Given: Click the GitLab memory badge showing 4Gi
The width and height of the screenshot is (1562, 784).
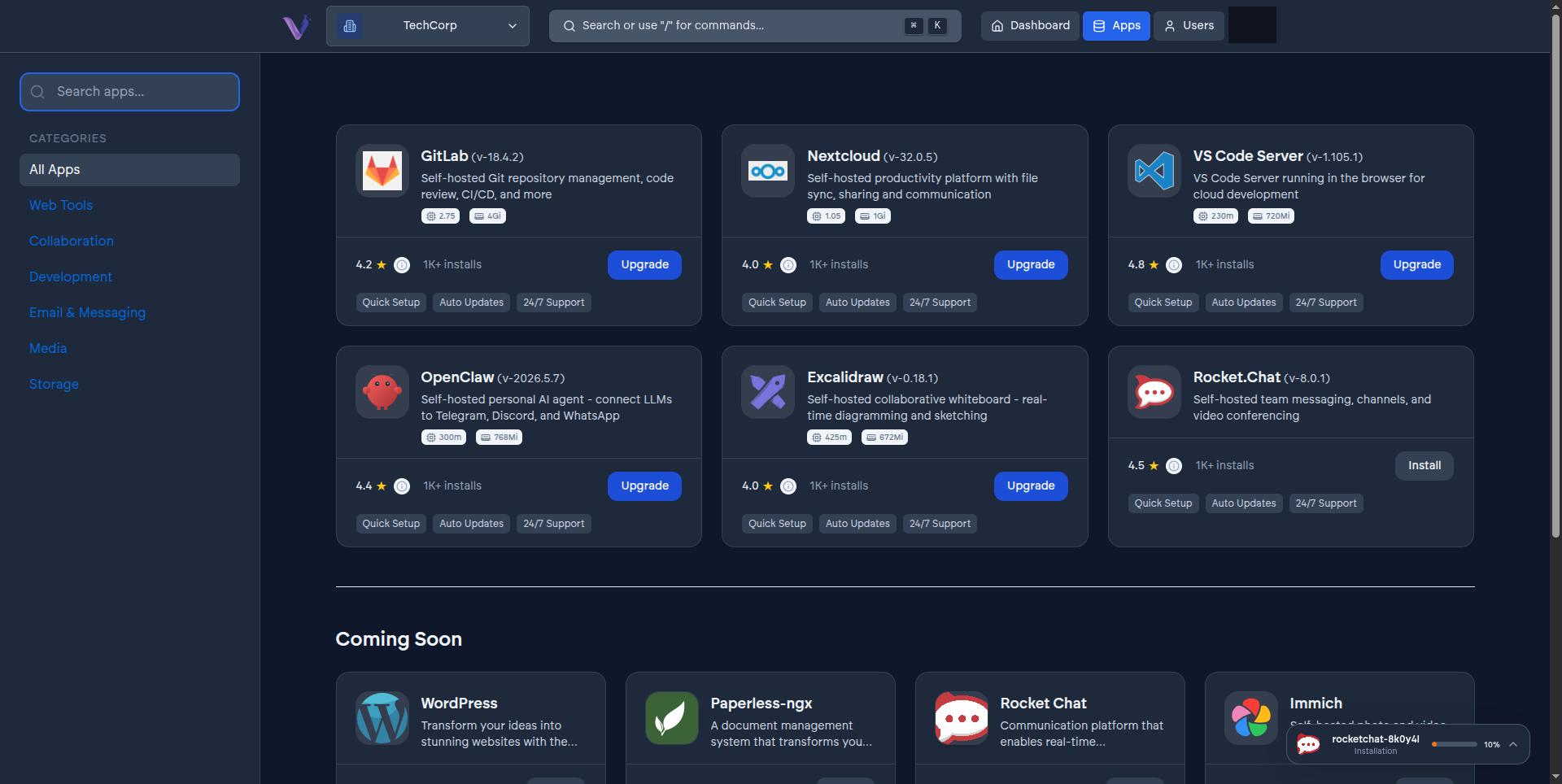Looking at the screenshot, I should (487, 216).
